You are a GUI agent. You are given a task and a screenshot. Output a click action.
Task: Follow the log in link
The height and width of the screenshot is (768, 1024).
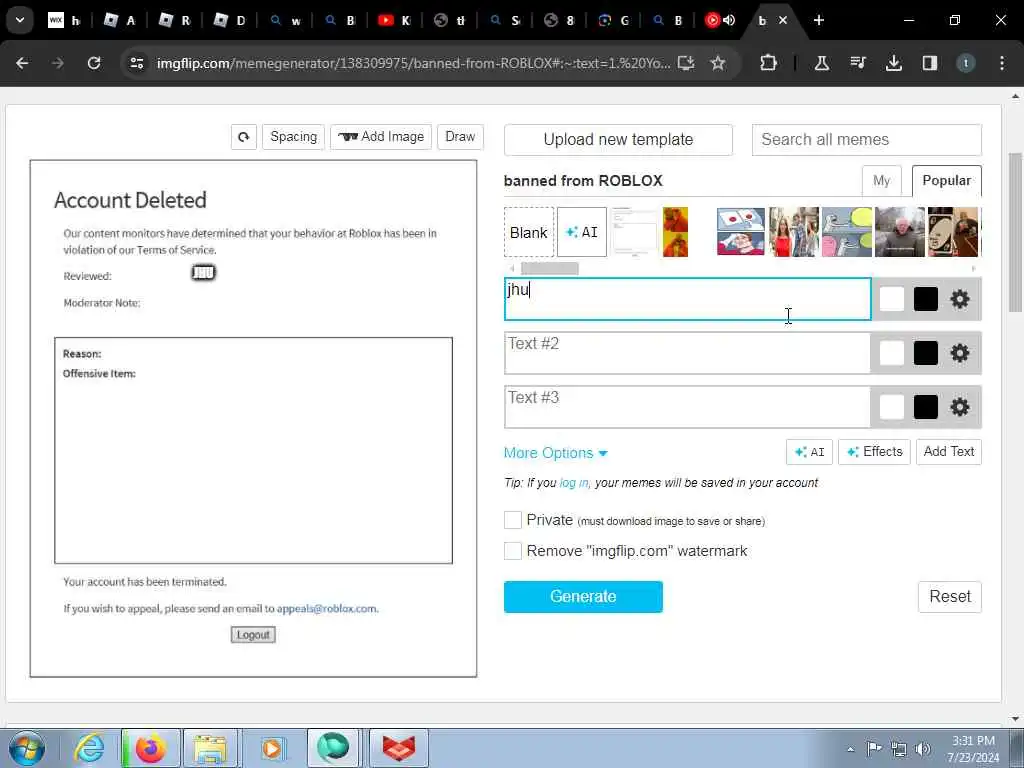pos(573,483)
